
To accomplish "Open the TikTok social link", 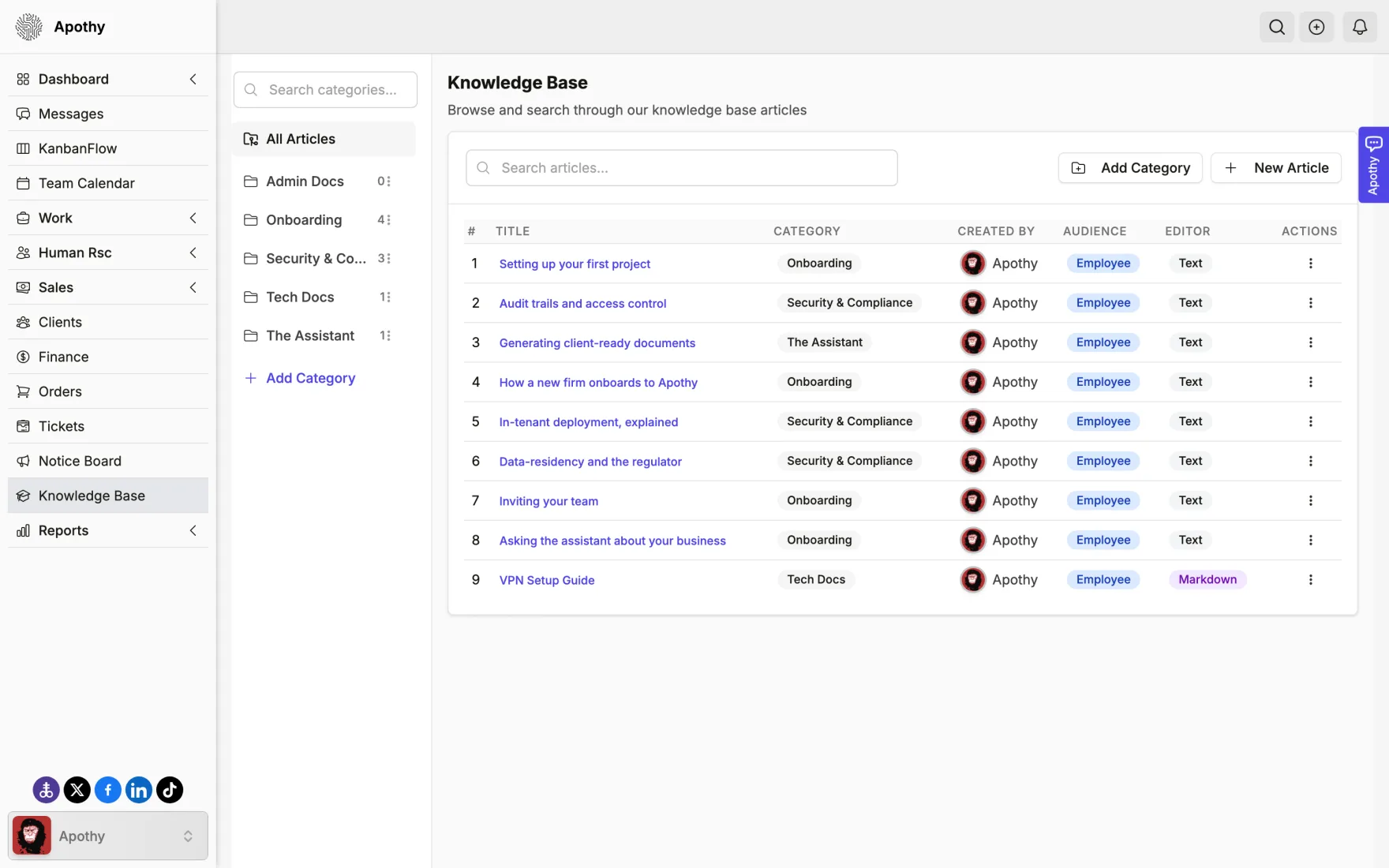I will pyautogui.click(x=170, y=789).
